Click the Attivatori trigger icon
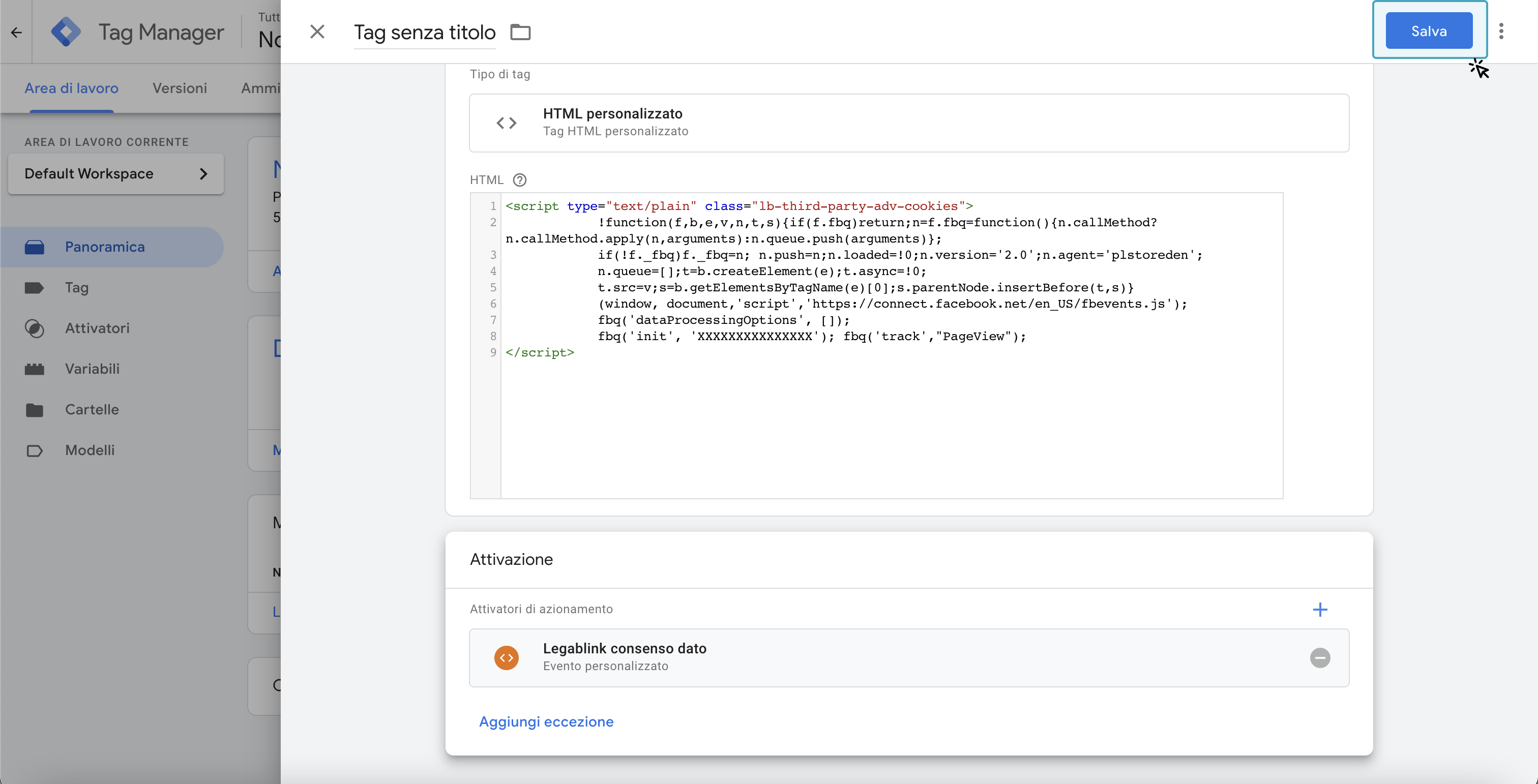Viewport: 1538px width, 784px height. (35, 328)
